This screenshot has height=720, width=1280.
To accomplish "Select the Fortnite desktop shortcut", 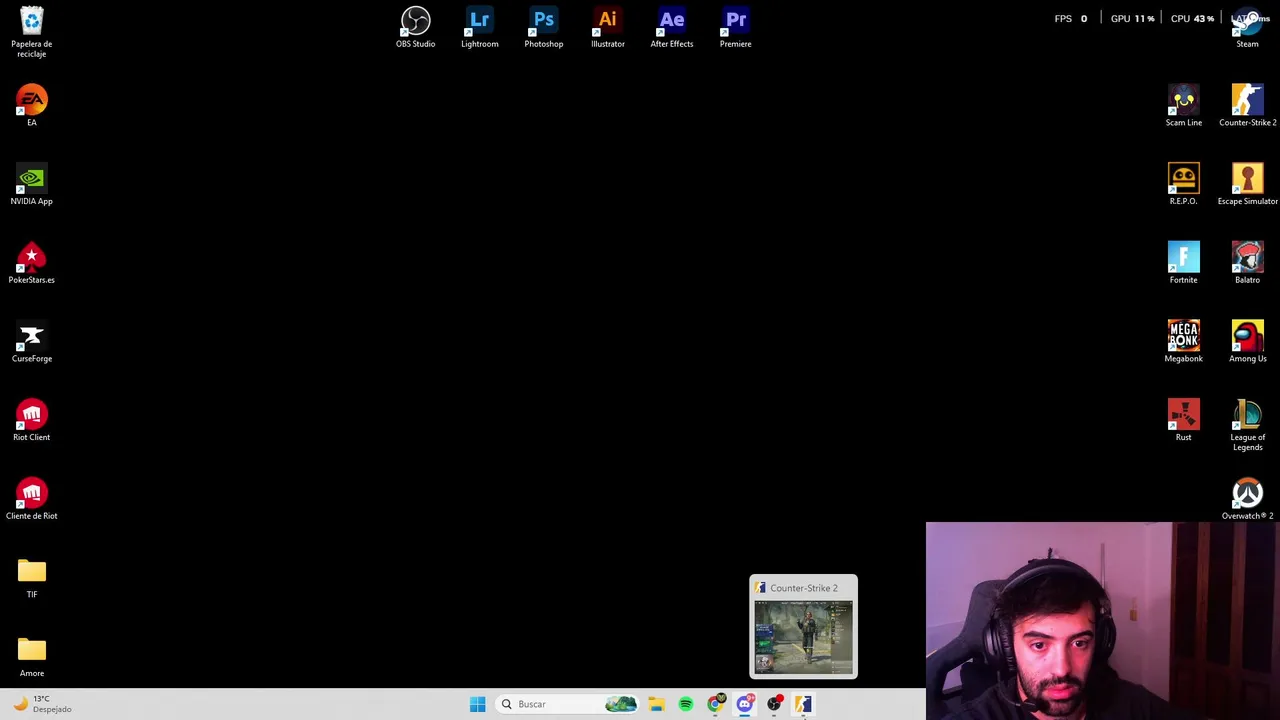I will pos(1184,262).
